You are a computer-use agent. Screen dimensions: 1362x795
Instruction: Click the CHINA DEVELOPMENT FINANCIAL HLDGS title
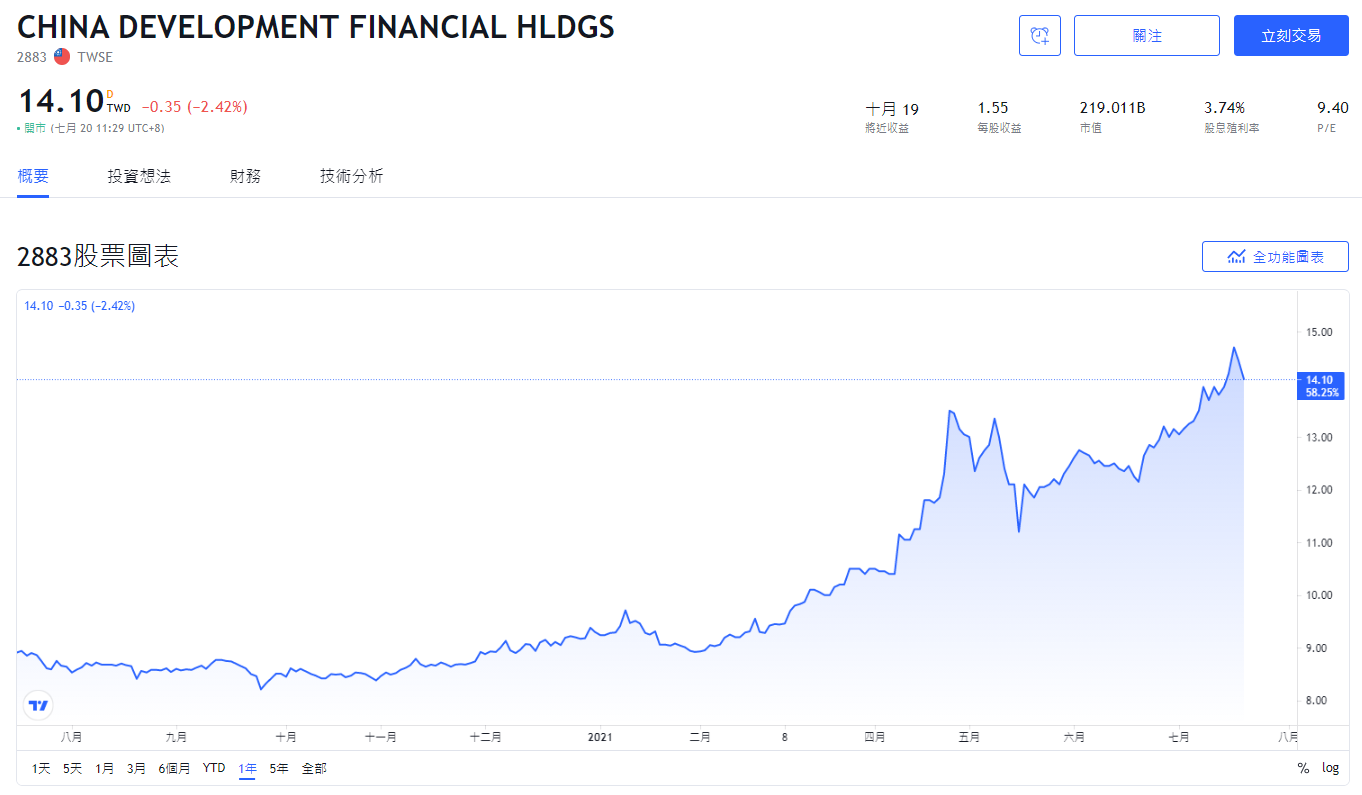pos(316,27)
